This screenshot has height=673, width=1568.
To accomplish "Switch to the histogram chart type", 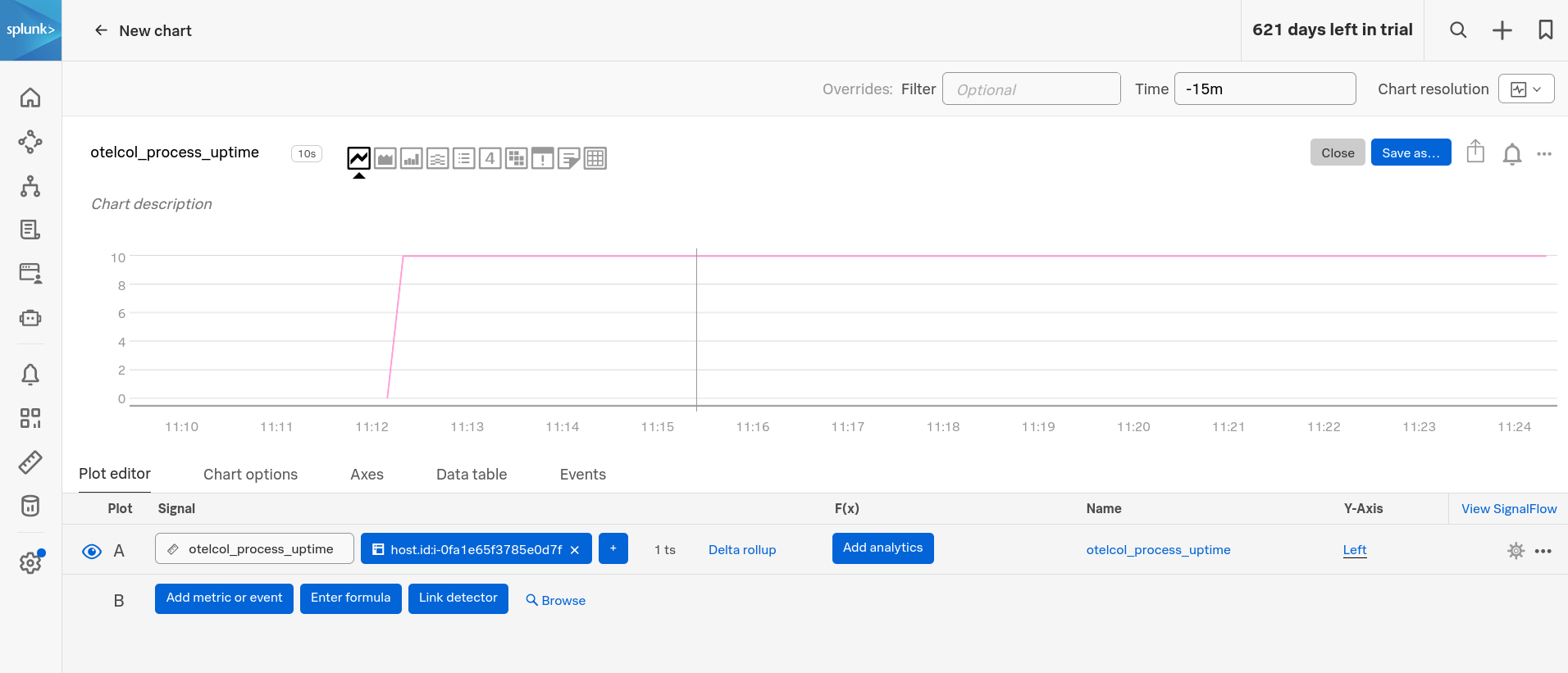I will (x=438, y=157).
